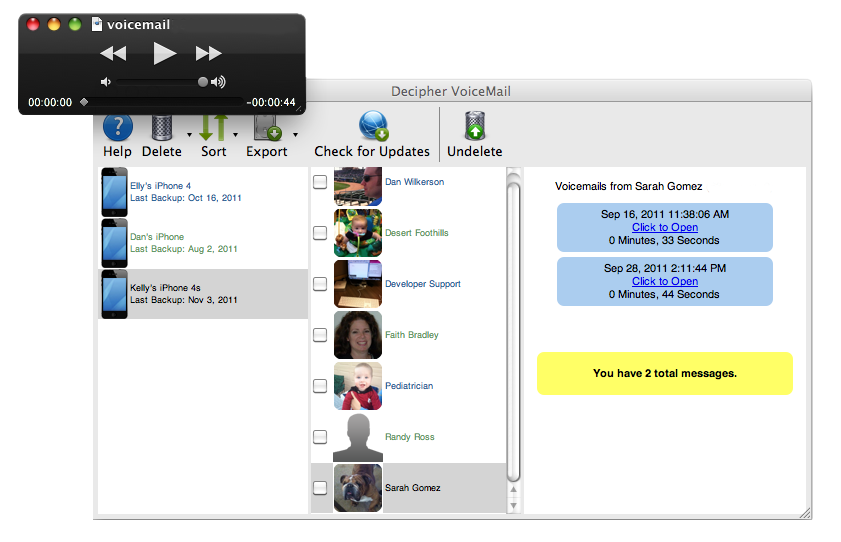841x542 pixels.
Task: Click the remaining time -00:00:44 readout
Action: pos(271,102)
